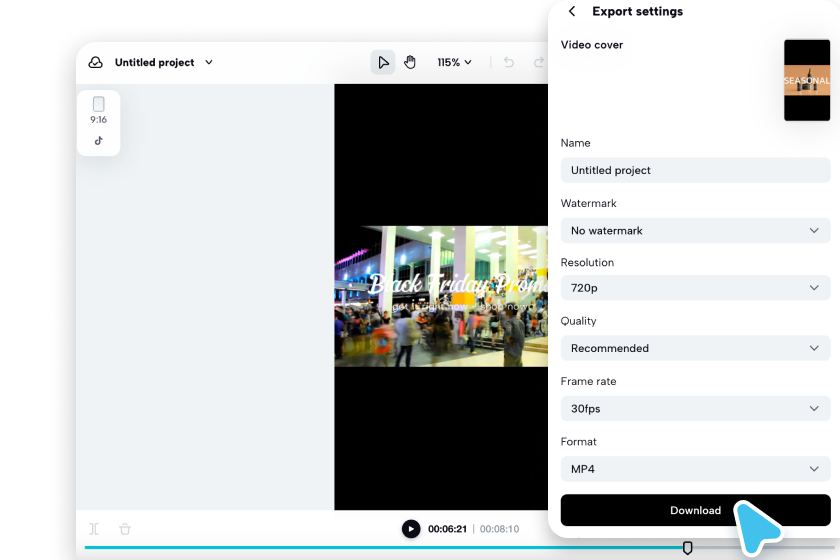The image size is (840, 560).
Task: Open the Format dropdown showing MP4
Action: coord(695,469)
